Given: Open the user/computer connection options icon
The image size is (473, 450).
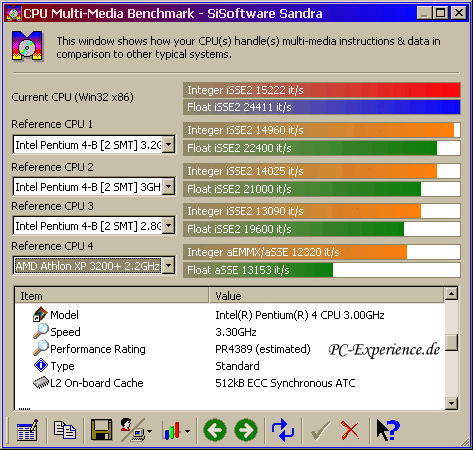Looking at the screenshot, I should point(136,430).
